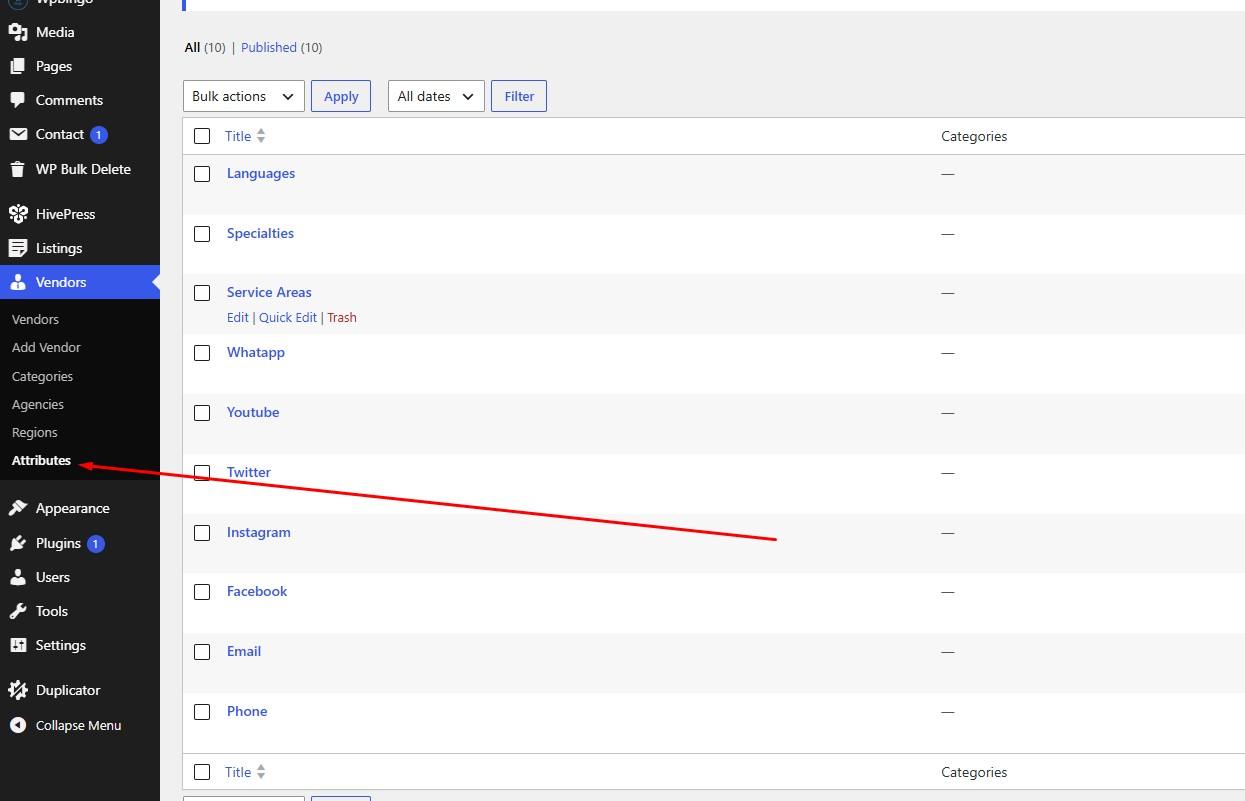The image size is (1245, 801).
Task: Check the Languages row checkbox
Action: (202, 174)
